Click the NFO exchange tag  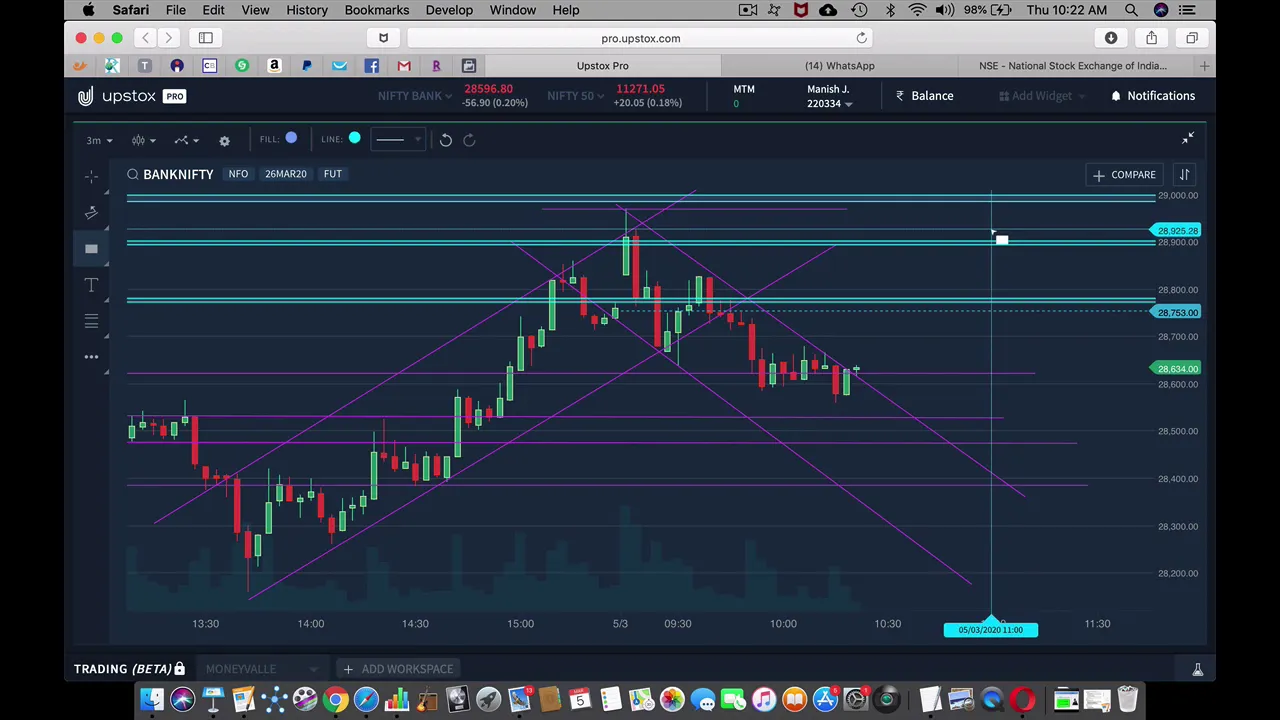coord(238,174)
